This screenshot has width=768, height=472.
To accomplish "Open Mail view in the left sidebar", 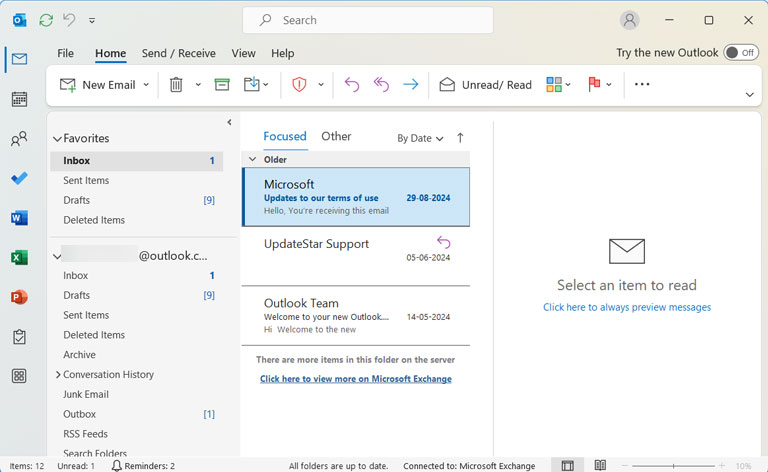I will click(19, 59).
